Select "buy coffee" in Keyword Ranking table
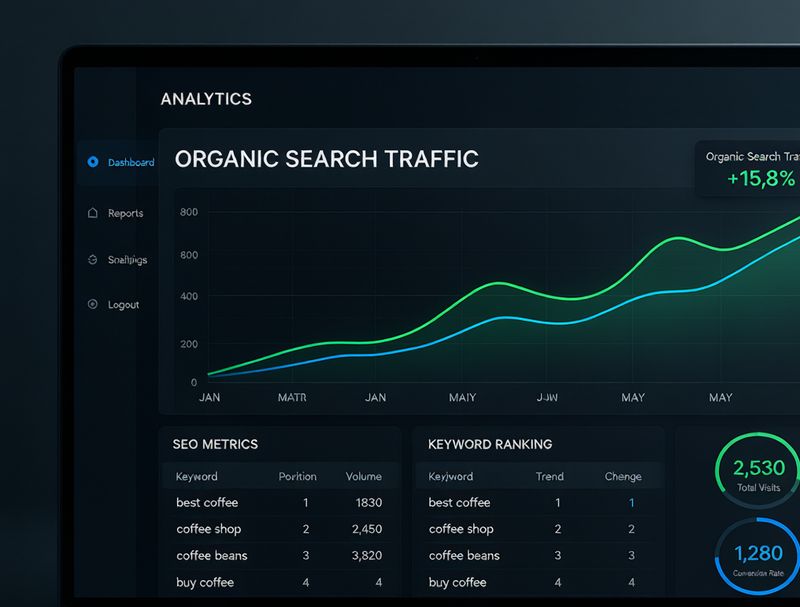This screenshot has width=800, height=607. (458, 583)
